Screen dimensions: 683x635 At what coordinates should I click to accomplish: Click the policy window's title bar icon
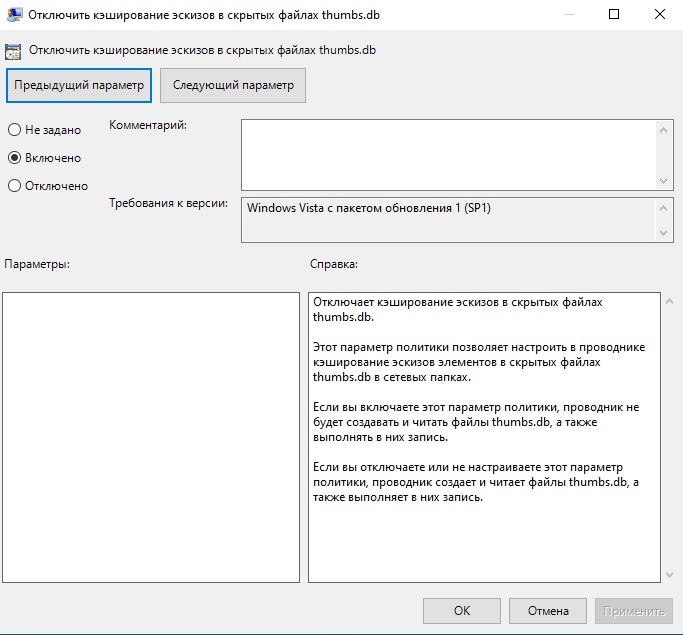click(15, 15)
